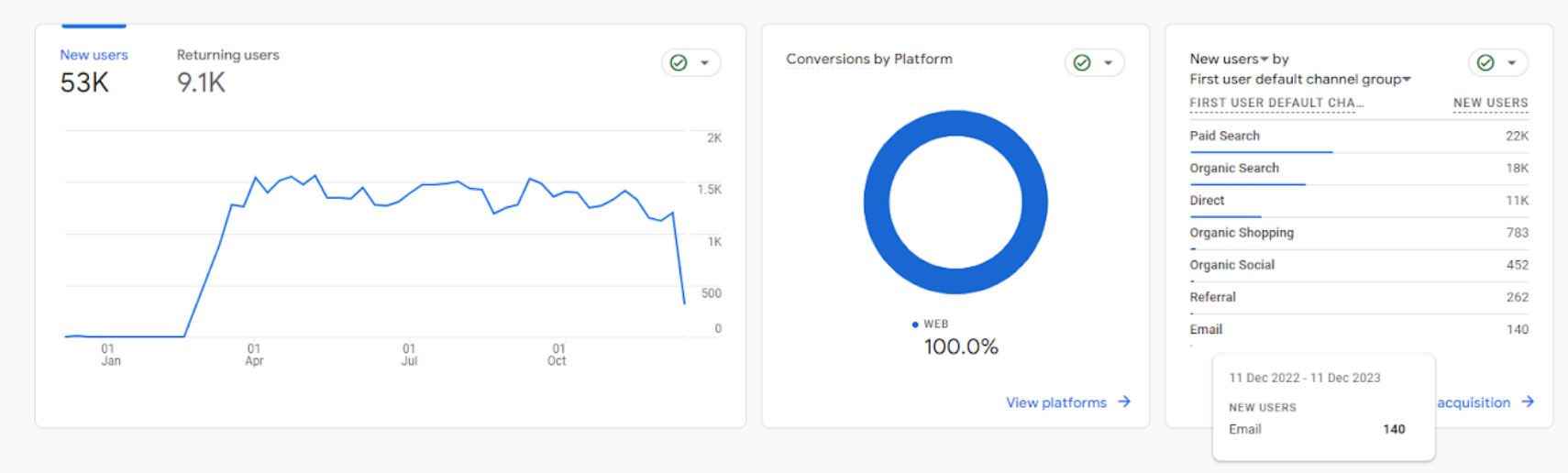Open the caret menu in Conversions by Platform card
Image resolution: width=1568 pixels, height=473 pixels.
(1109, 62)
